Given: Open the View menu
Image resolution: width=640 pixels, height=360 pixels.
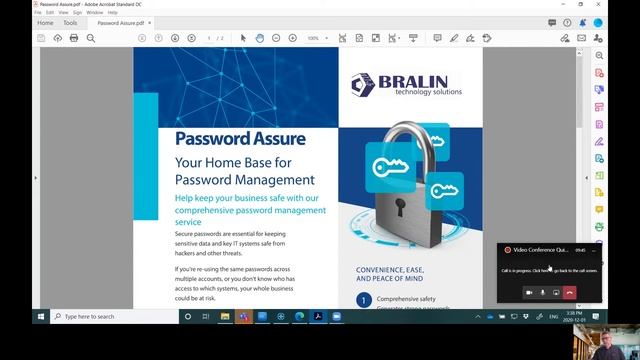Looking at the screenshot, I should click(x=63, y=13).
